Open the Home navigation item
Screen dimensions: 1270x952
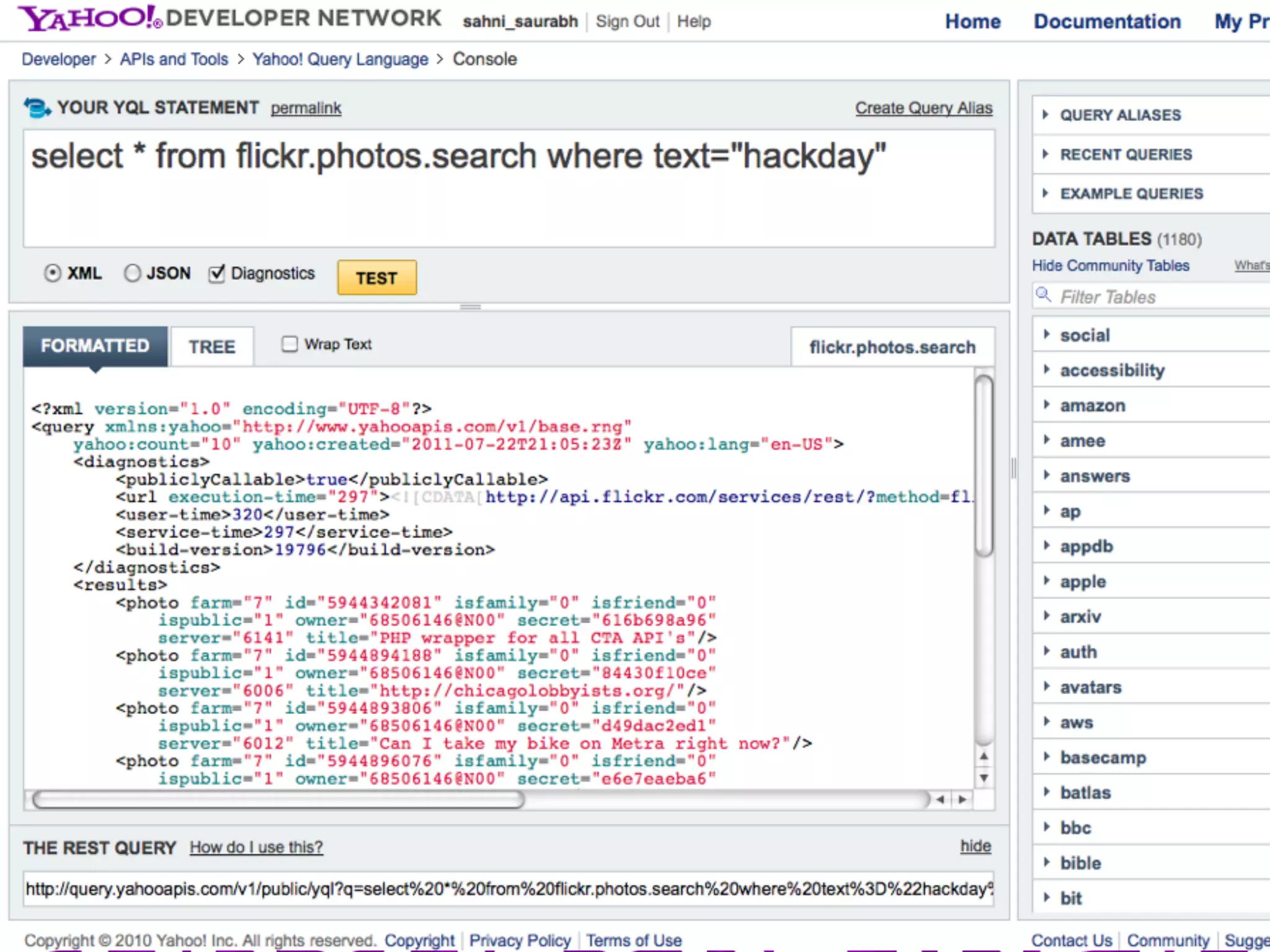[x=972, y=22]
